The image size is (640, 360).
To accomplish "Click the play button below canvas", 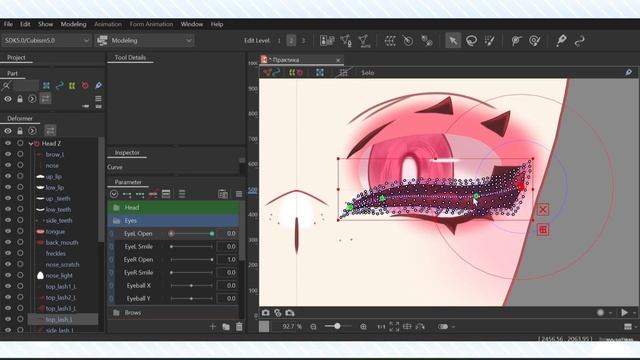I will pyautogui.click(x=624, y=313).
